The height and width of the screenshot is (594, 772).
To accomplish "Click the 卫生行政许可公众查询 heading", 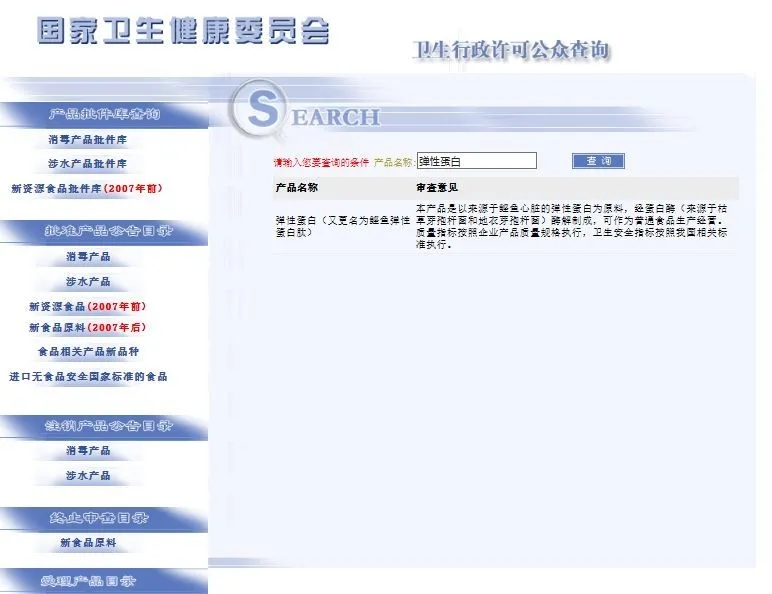I will 511,50.
